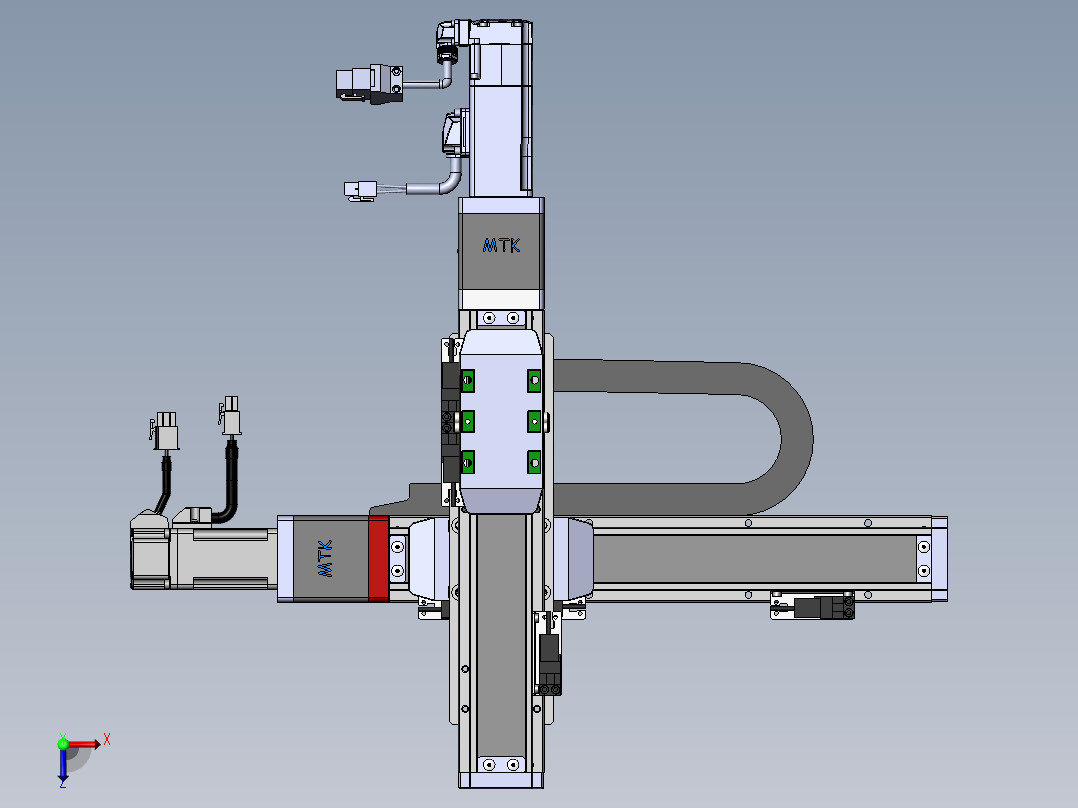Select the rotated MTK label on horizontal actuator
The image size is (1078, 808).
tap(324, 558)
